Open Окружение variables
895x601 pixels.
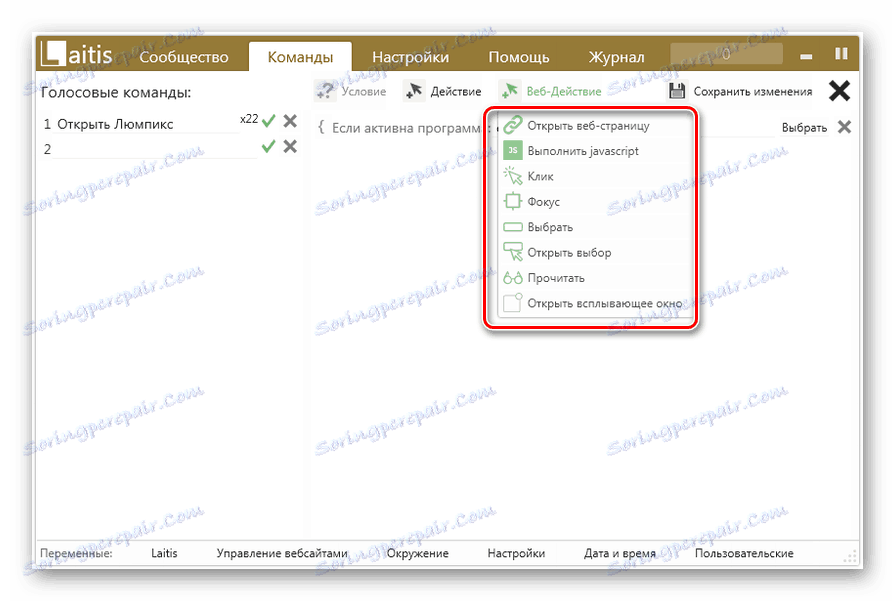418,553
